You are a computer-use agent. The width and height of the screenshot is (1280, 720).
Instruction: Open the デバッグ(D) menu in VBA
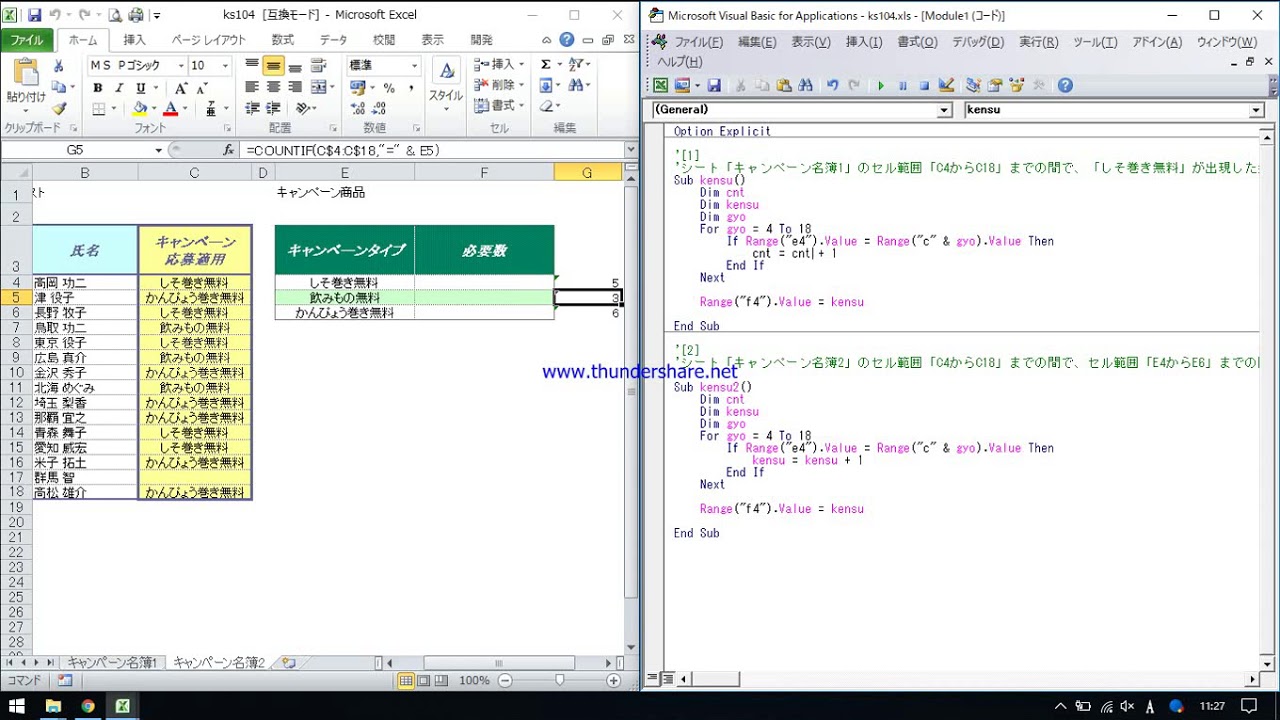977,42
